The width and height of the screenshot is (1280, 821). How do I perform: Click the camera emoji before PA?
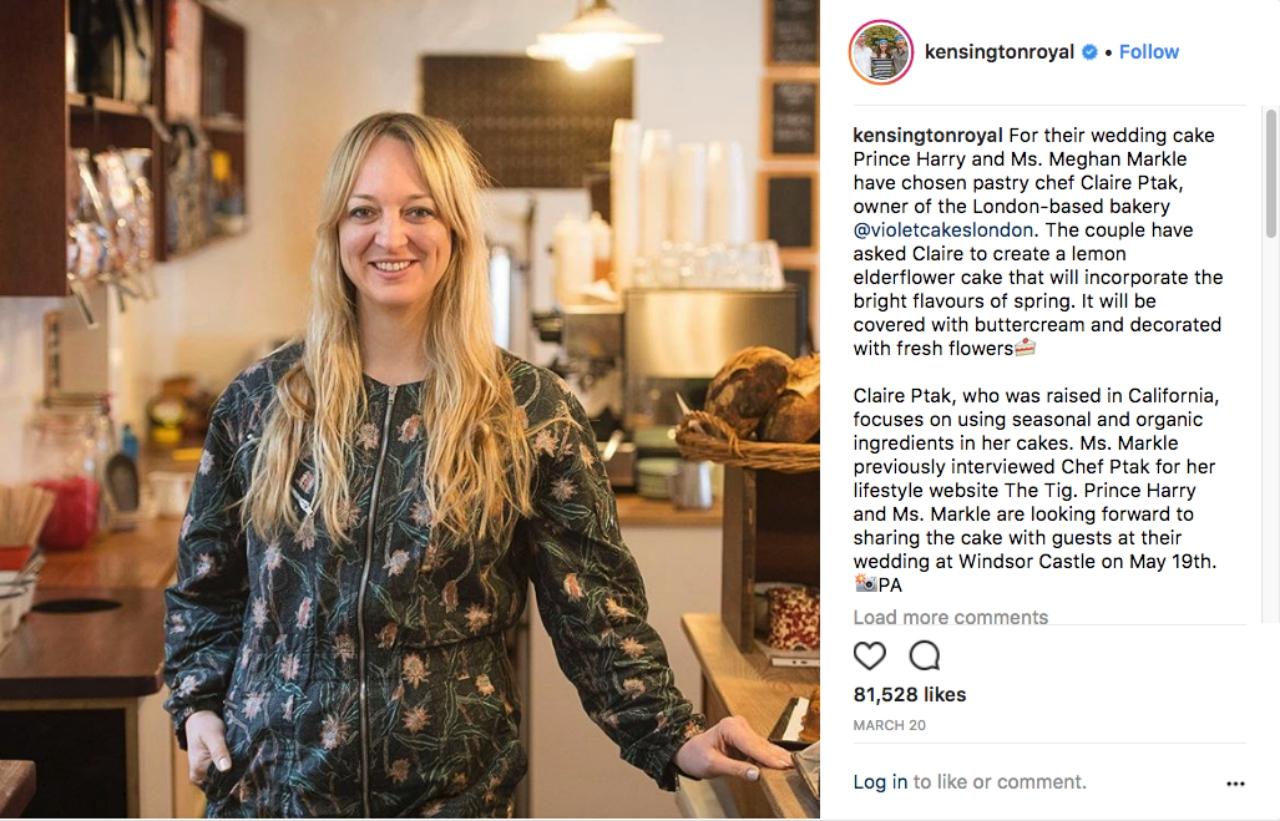coord(865,585)
